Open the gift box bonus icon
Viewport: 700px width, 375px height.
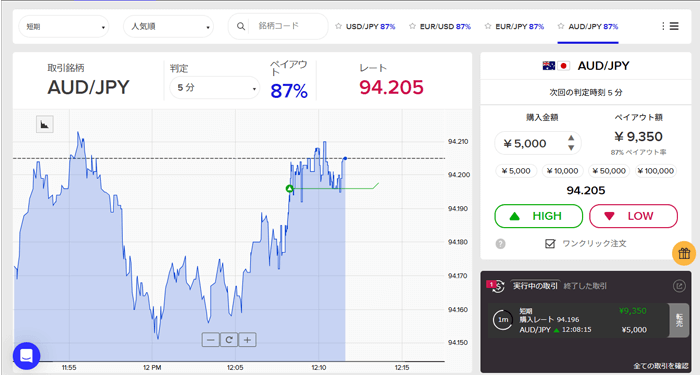(x=684, y=253)
